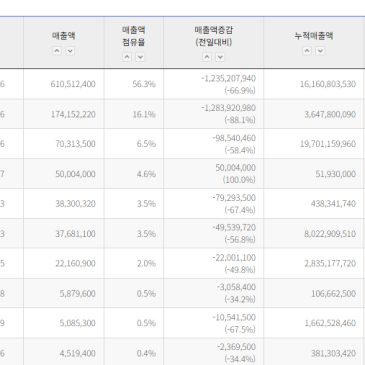365x365 pixels.
Task: Sort 매출액 점유율 descending arrow
Action: point(140,57)
